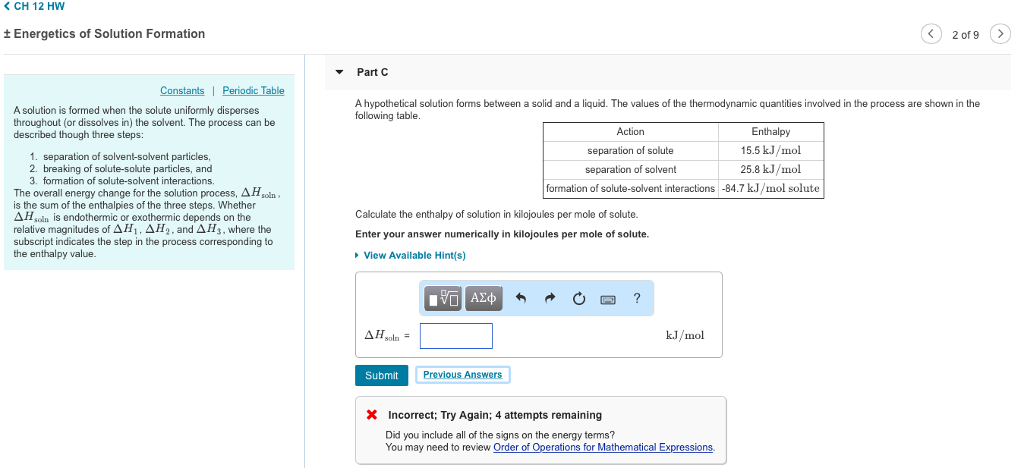
Task: Open the Periodic Table link
Action: 253,91
